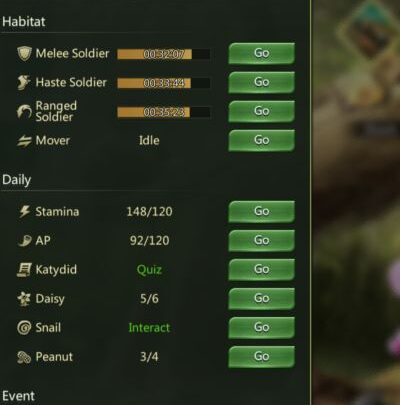Click the Ranged Soldier progress timer bar
The height and width of the screenshot is (405, 400).
[x=164, y=112]
